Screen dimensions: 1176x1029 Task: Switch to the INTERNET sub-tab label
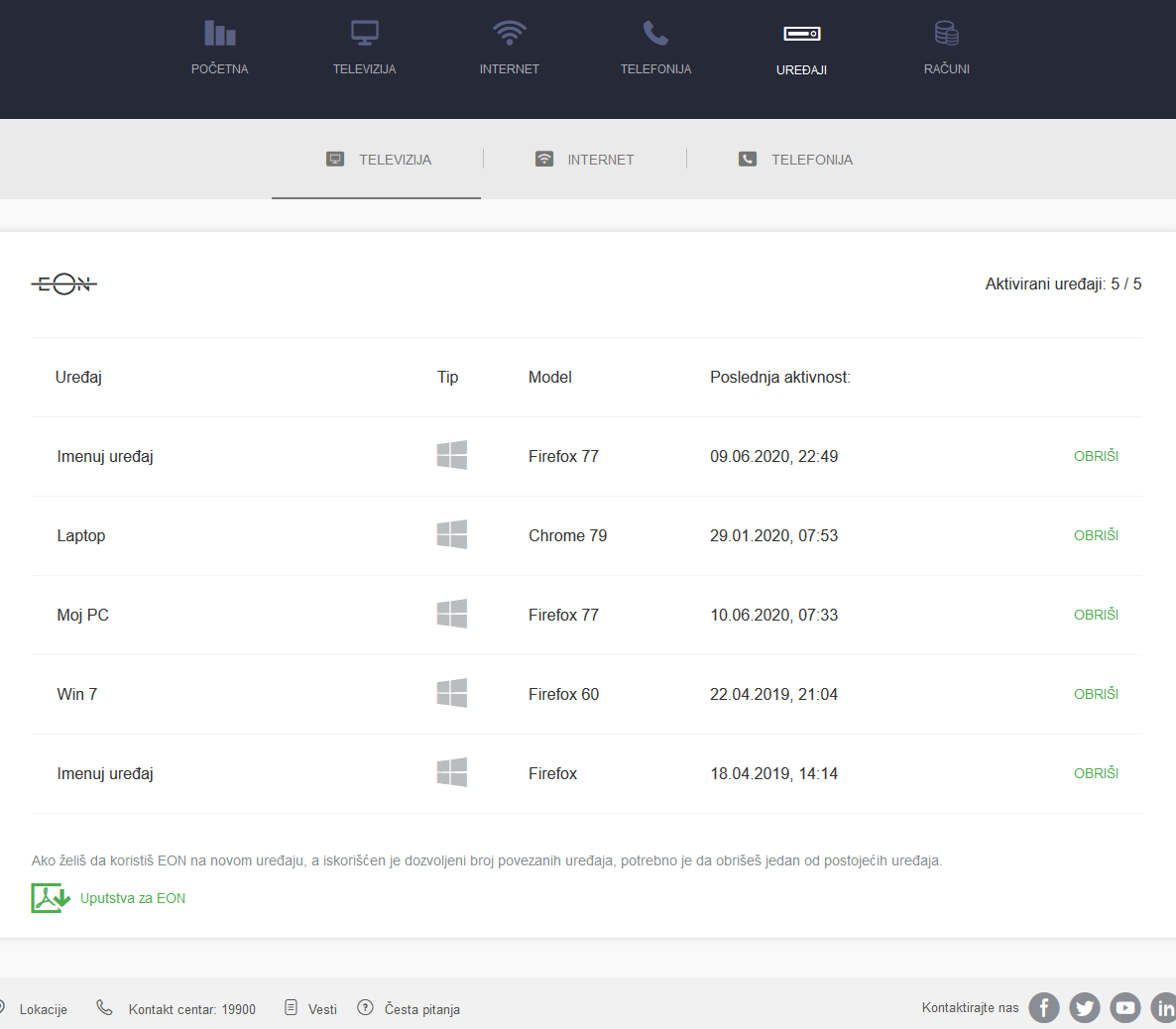(601, 160)
